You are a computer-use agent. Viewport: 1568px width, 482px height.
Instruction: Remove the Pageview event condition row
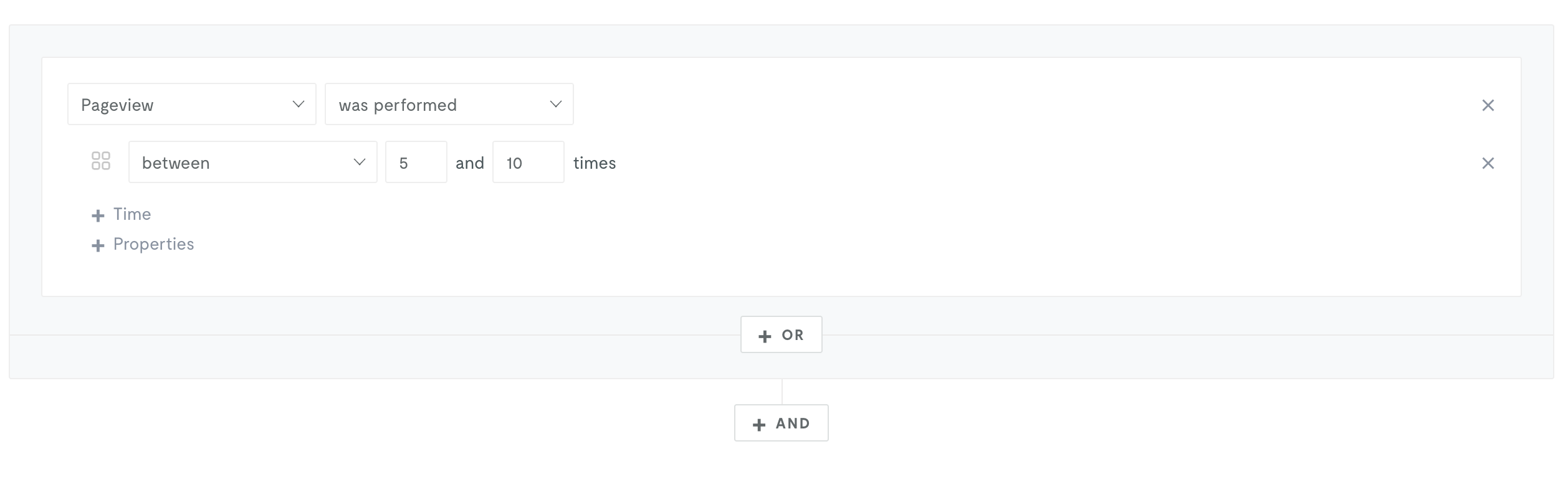(x=1488, y=105)
